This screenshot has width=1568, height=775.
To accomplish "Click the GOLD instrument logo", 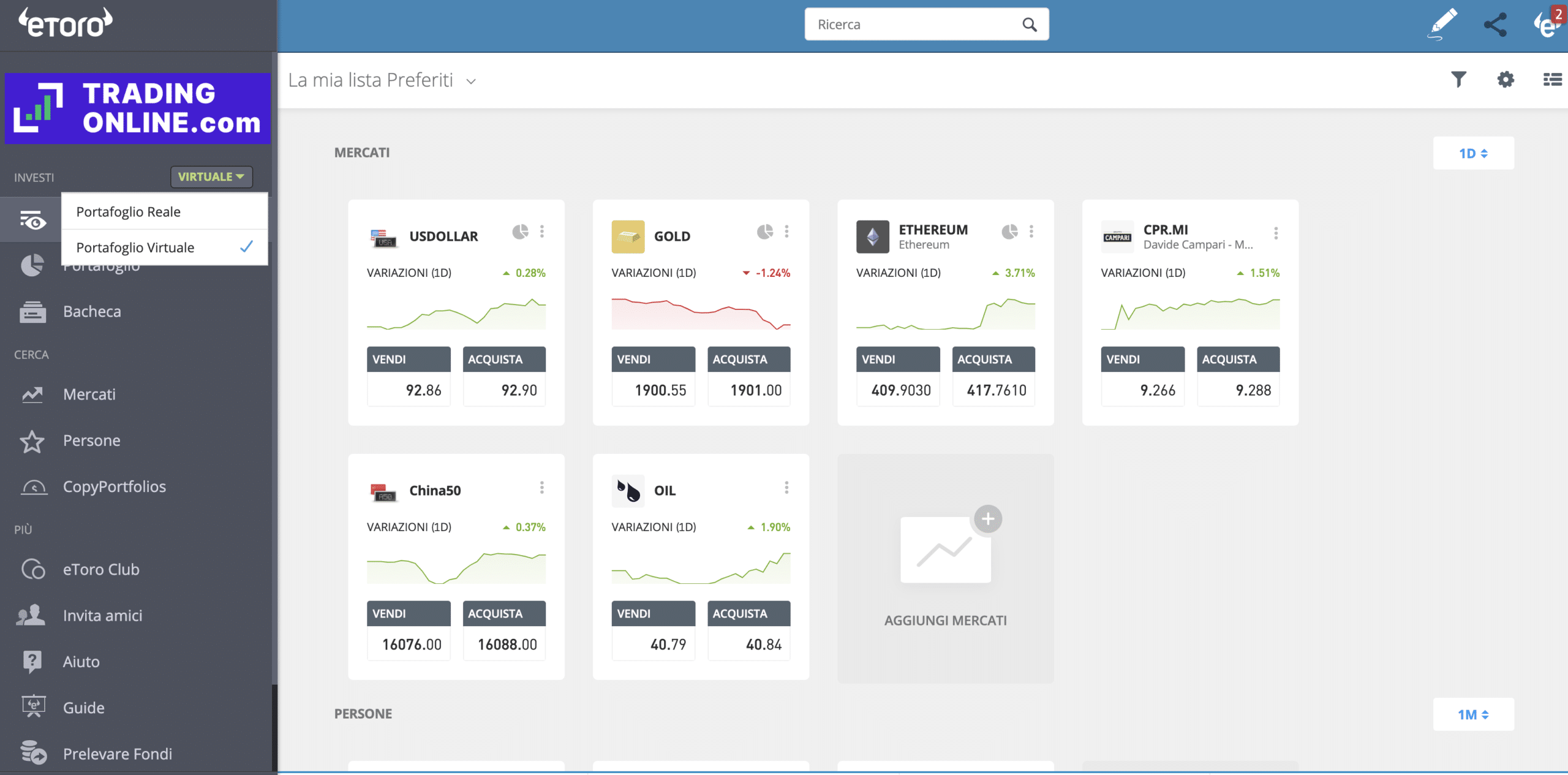I will pyautogui.click(x=628, y=236).
